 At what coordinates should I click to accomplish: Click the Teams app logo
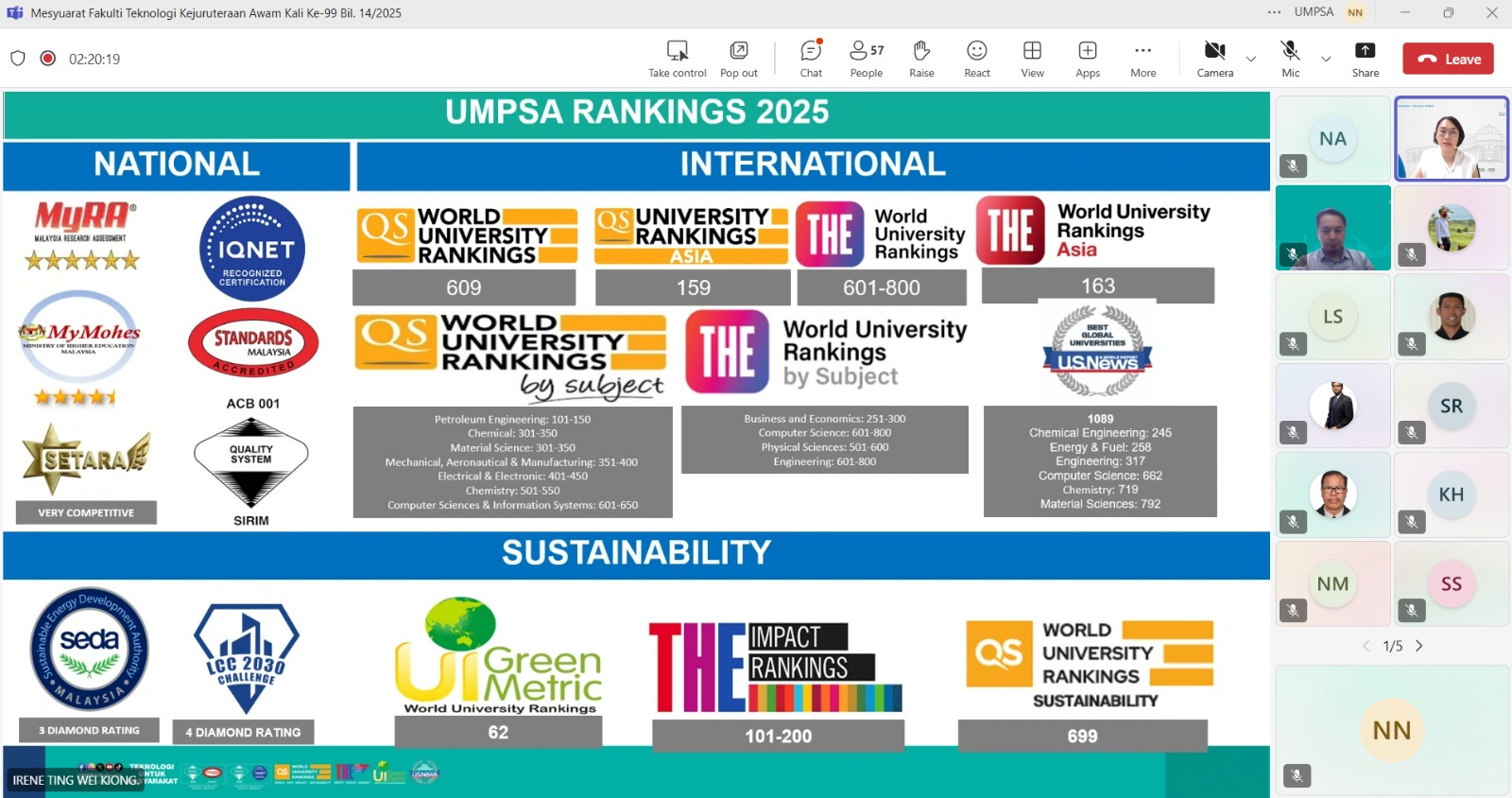coord(15,12)
